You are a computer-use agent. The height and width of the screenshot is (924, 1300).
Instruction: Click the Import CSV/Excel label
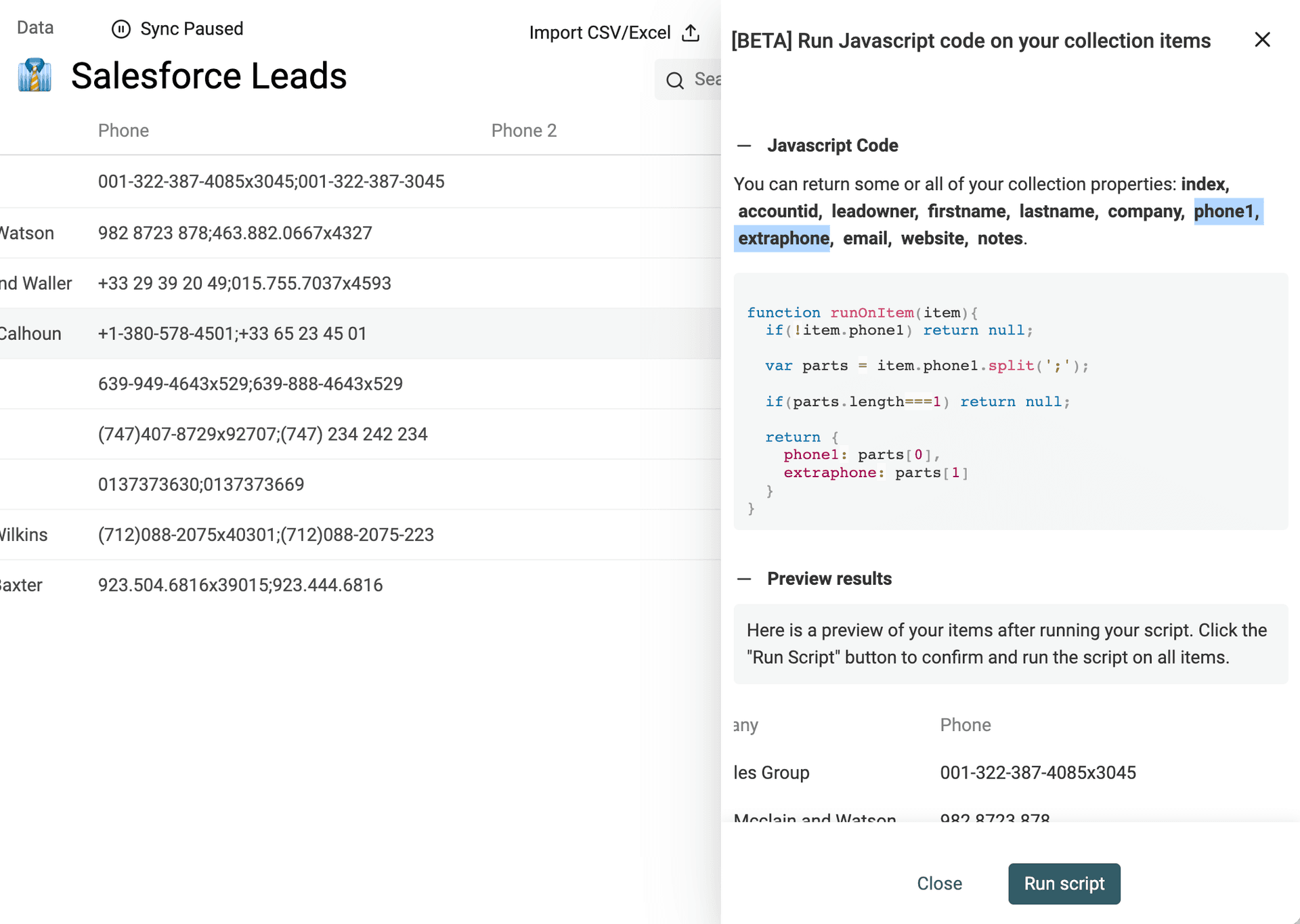[x=599, y=32]
